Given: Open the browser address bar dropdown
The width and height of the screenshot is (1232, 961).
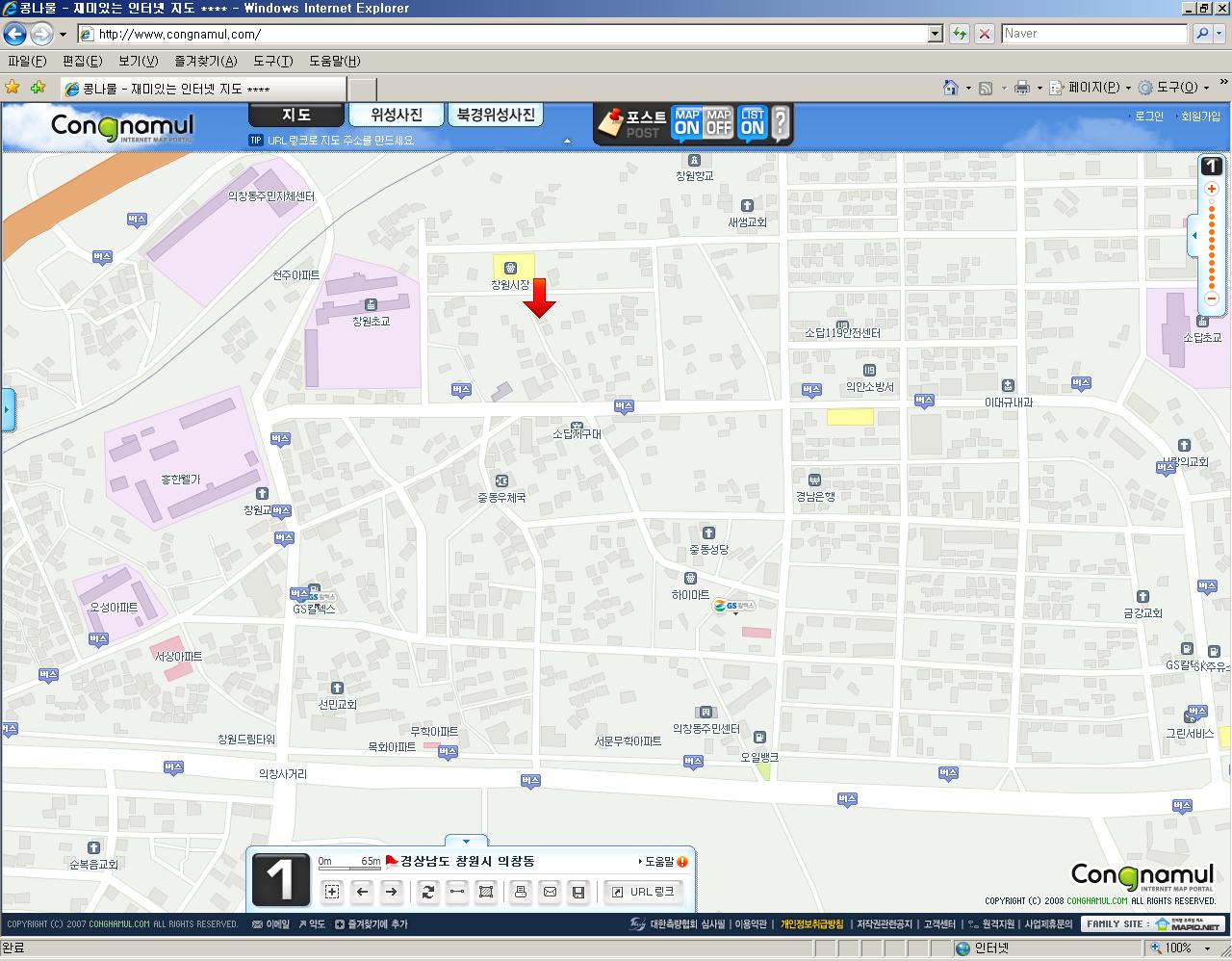Looking at the screenshot, I should point(935,34).
